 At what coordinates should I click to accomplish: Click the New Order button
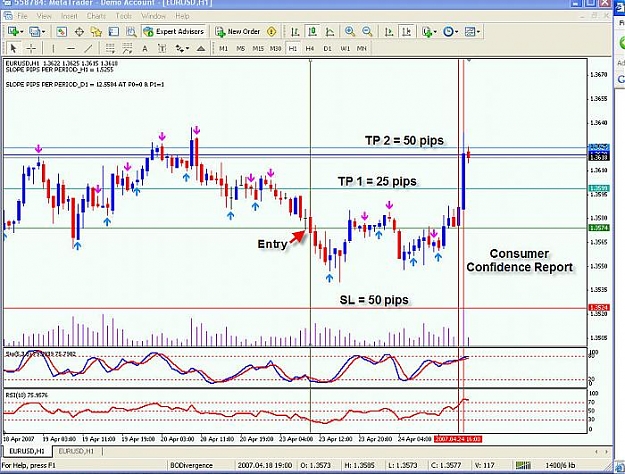tap(238, 31)
